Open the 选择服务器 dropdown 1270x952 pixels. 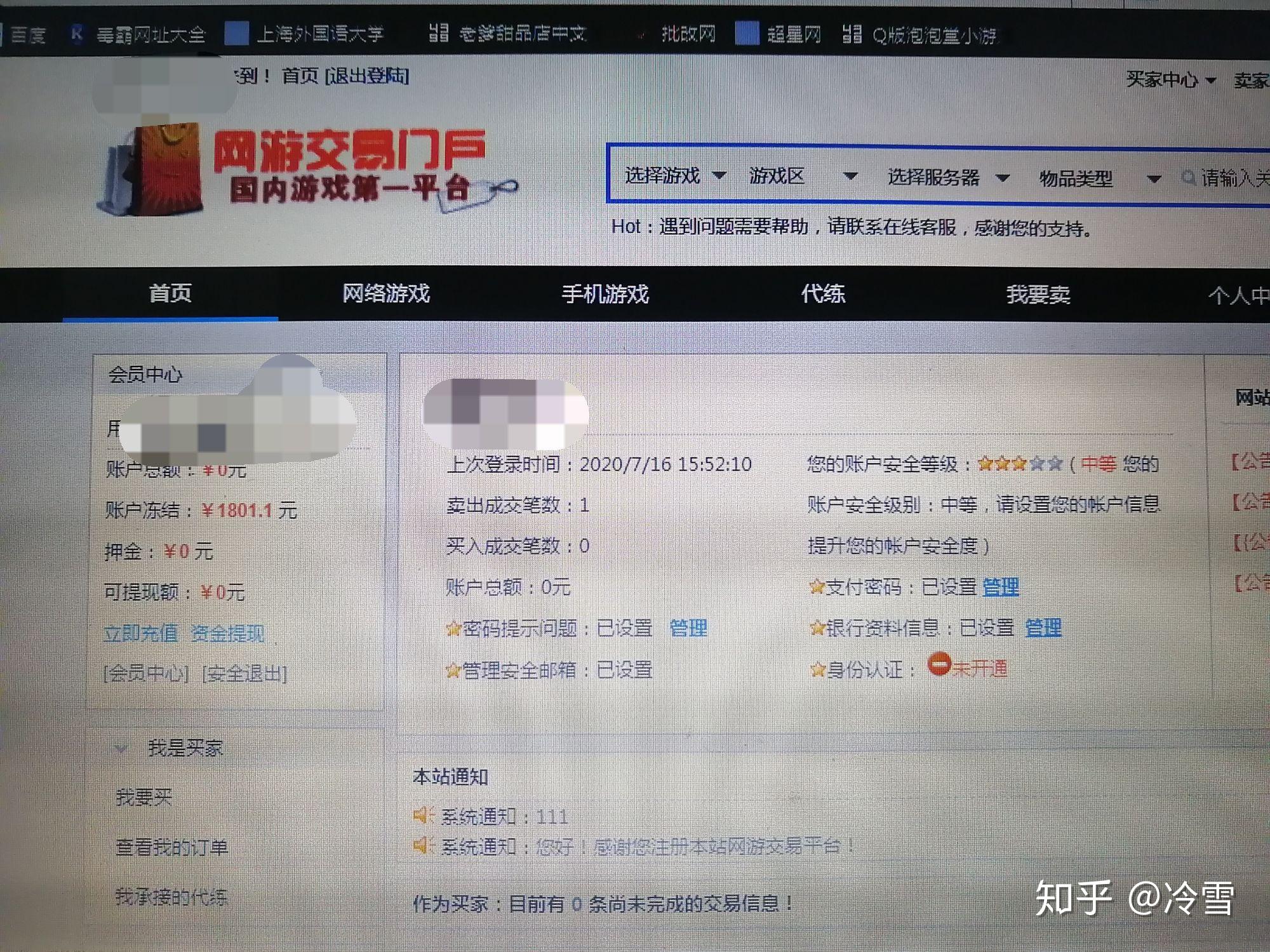click(x=948, y=177)
